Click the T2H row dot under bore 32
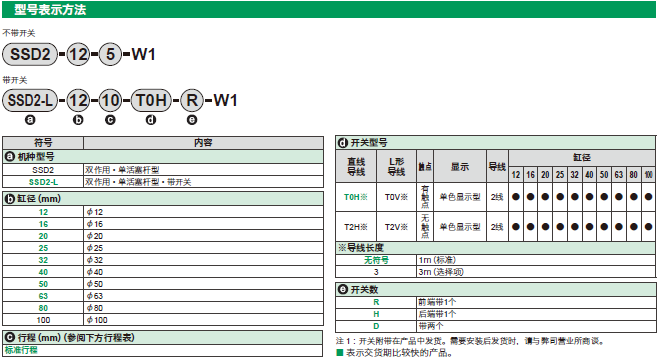The height and width of the screenshot is (362, 659). click(x=575, y=227)
